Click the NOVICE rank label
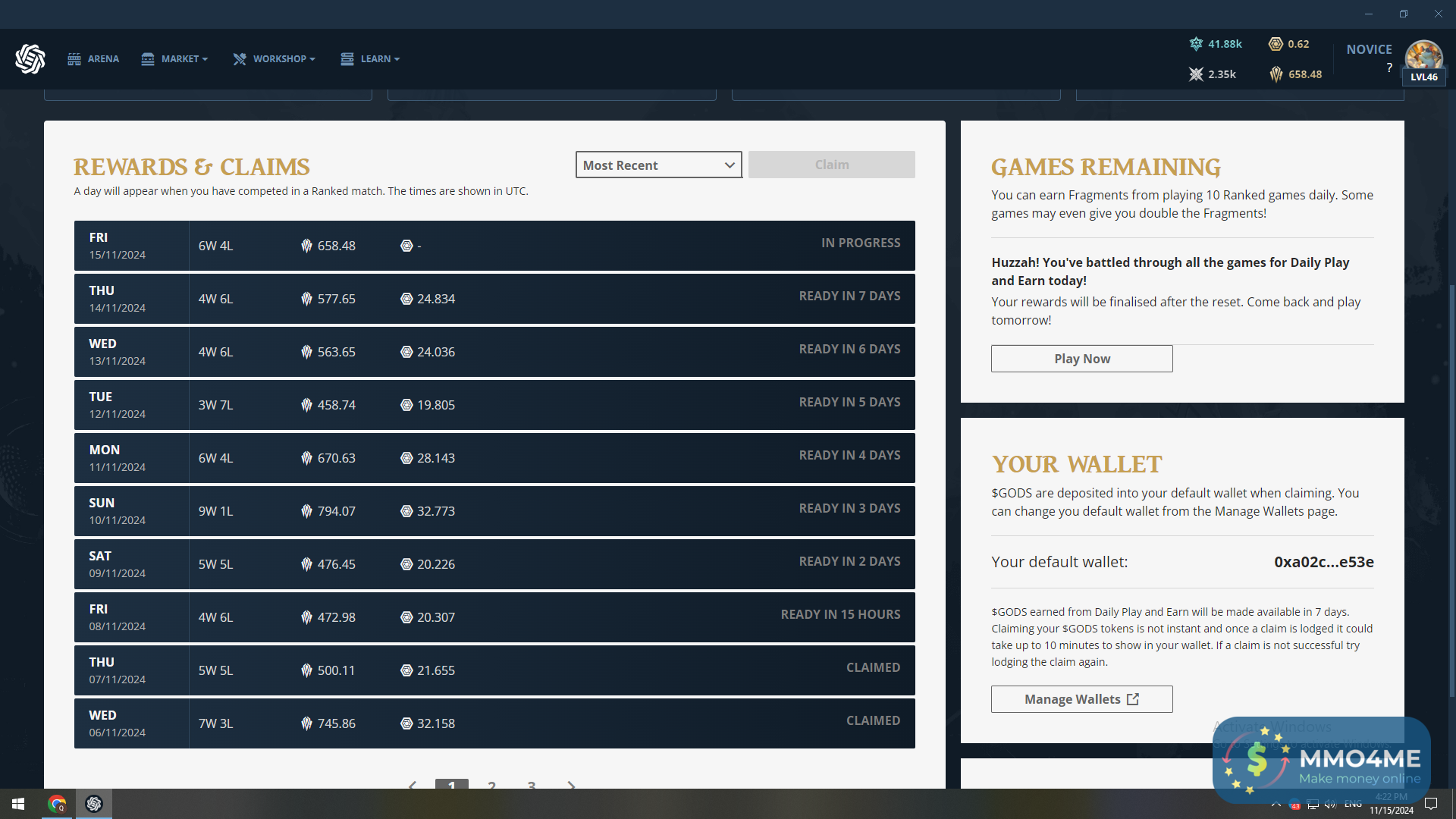Image resolution: width=1456 pixels, height=819 pixels. (x=1369, y=49)
